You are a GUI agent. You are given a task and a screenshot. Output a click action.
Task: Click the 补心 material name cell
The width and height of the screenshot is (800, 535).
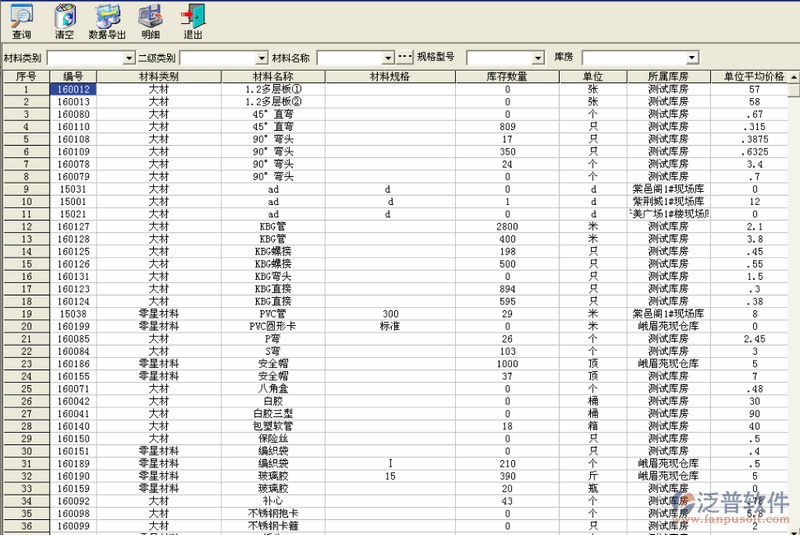[x=273, y=501]
